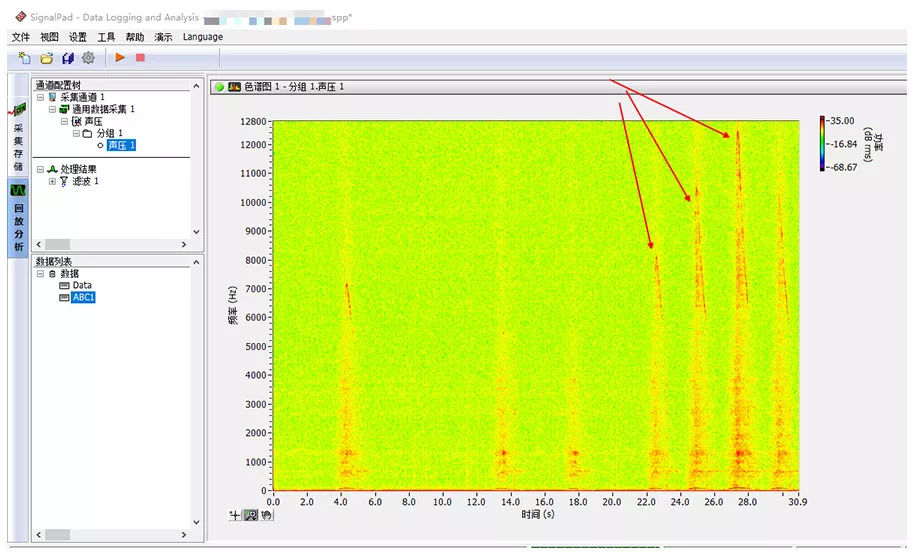Select the 通用数据采集 1 tree item
915x556 pixels.
[103, 109]
